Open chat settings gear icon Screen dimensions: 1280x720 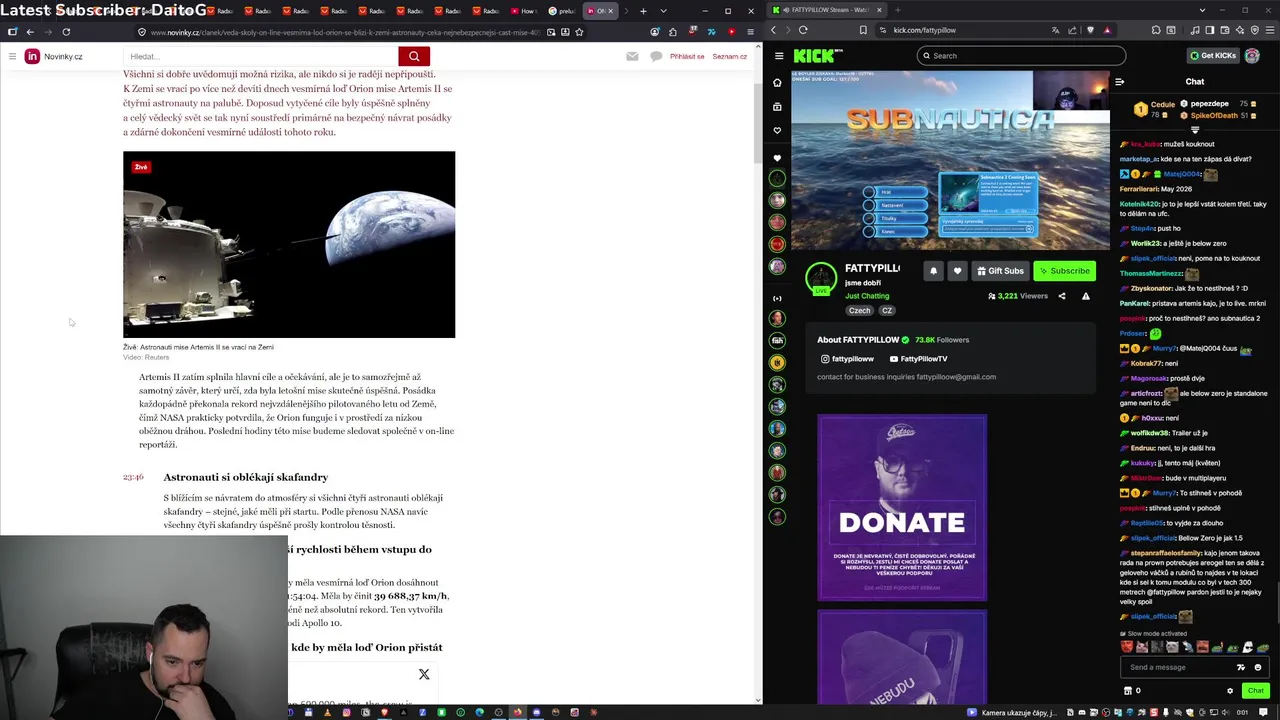(x=1230, y=690)
